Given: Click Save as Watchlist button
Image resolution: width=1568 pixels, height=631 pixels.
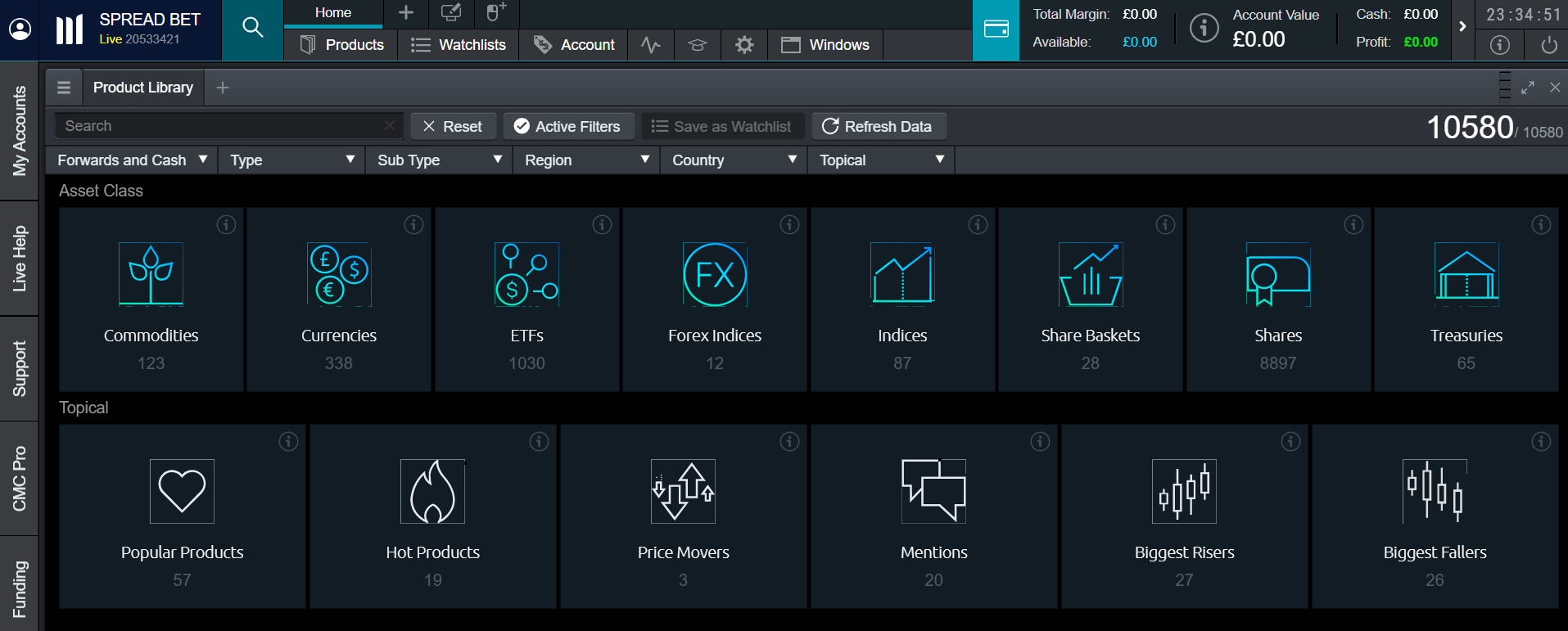Looking at the screenshot, I should point(721,126).
